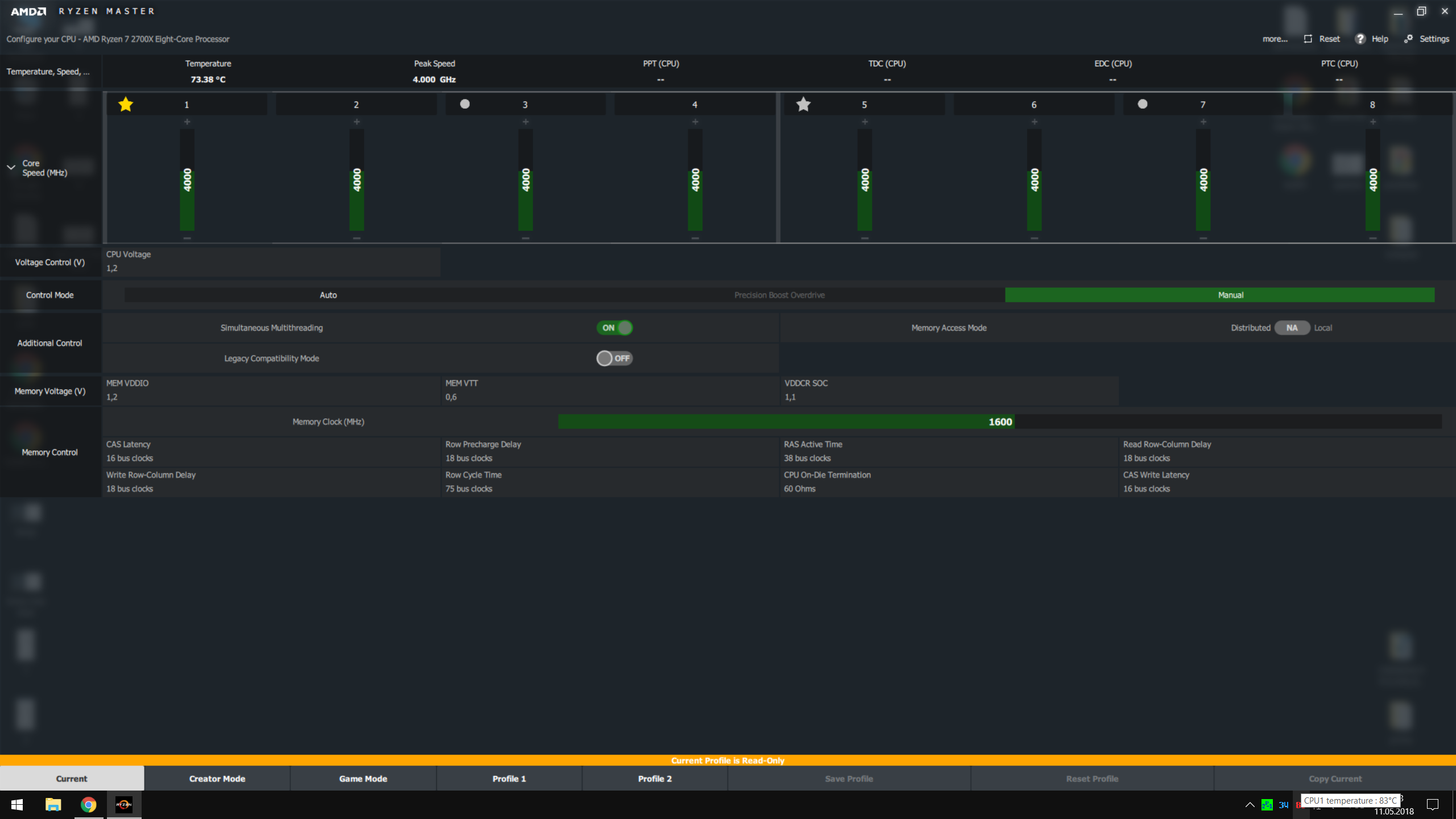Click green tray monitoring icon
Image resolution: width=1456 pixels, height=819 pixels.
(x=1267, y=805)
